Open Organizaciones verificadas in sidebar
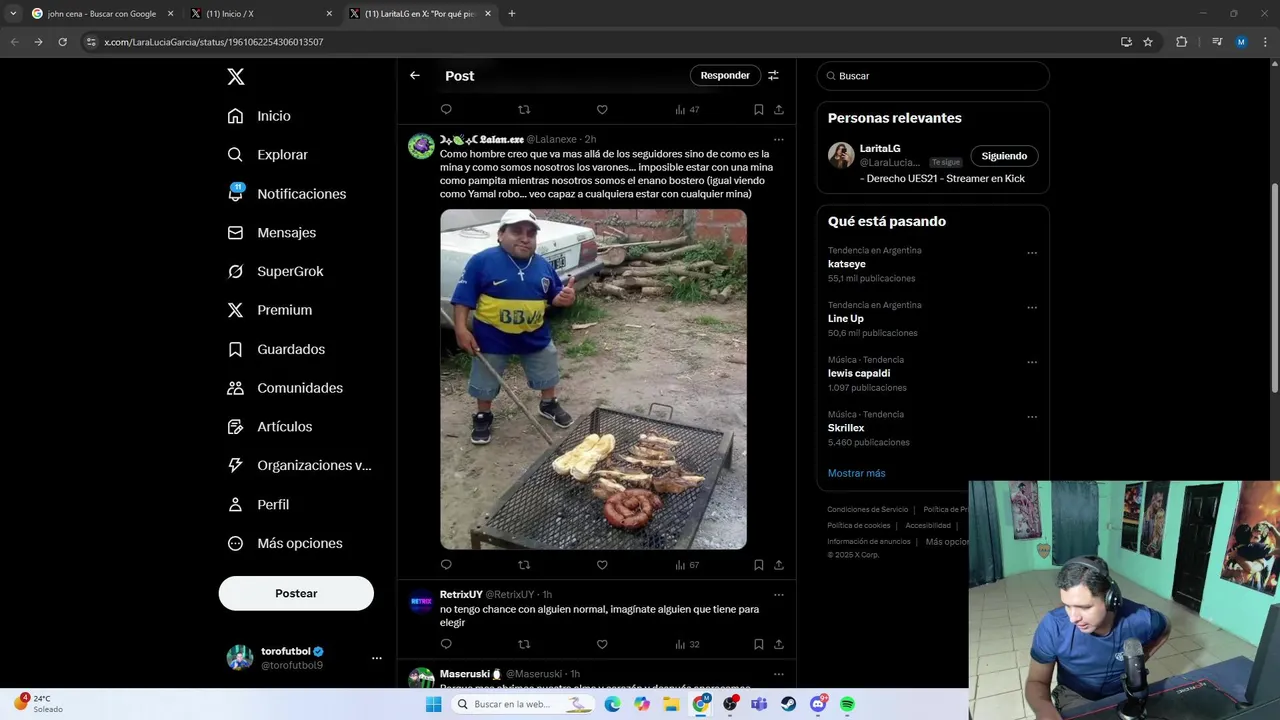The height and width of the screenshot is (720, 1280). click(299, 465)
